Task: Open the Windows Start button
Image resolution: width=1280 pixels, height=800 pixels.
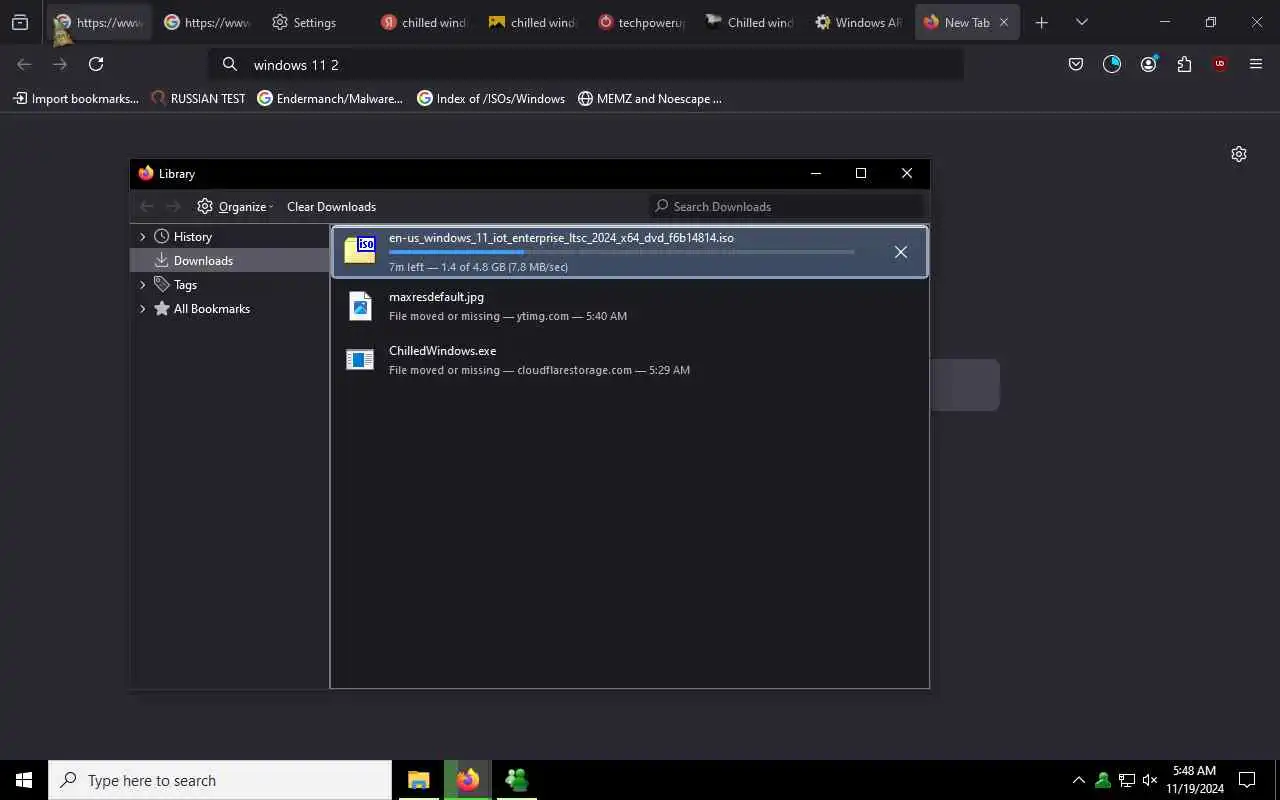Action: [x=24, y=780]
